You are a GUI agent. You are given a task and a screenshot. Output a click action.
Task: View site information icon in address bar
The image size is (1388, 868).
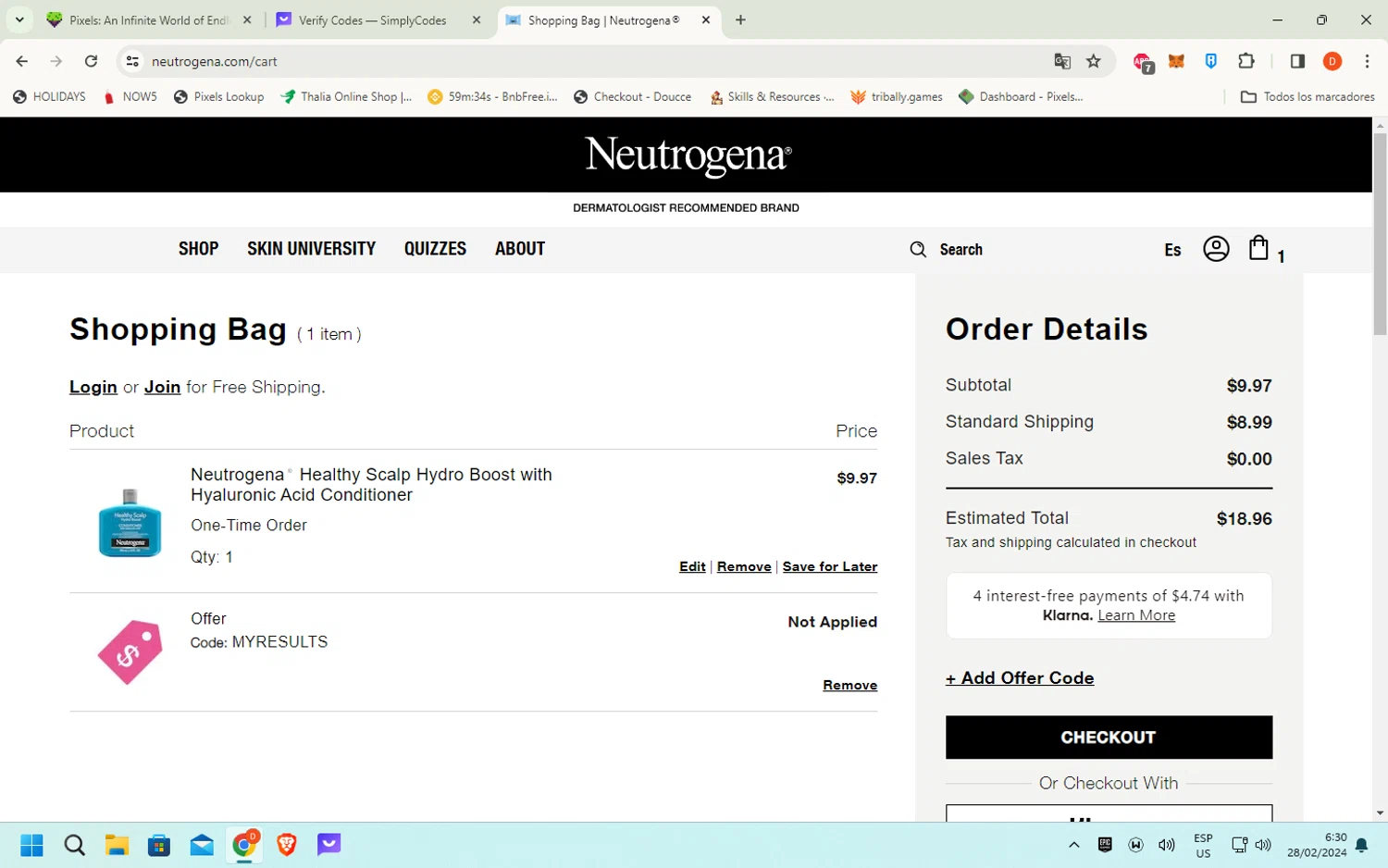point(132,61)
